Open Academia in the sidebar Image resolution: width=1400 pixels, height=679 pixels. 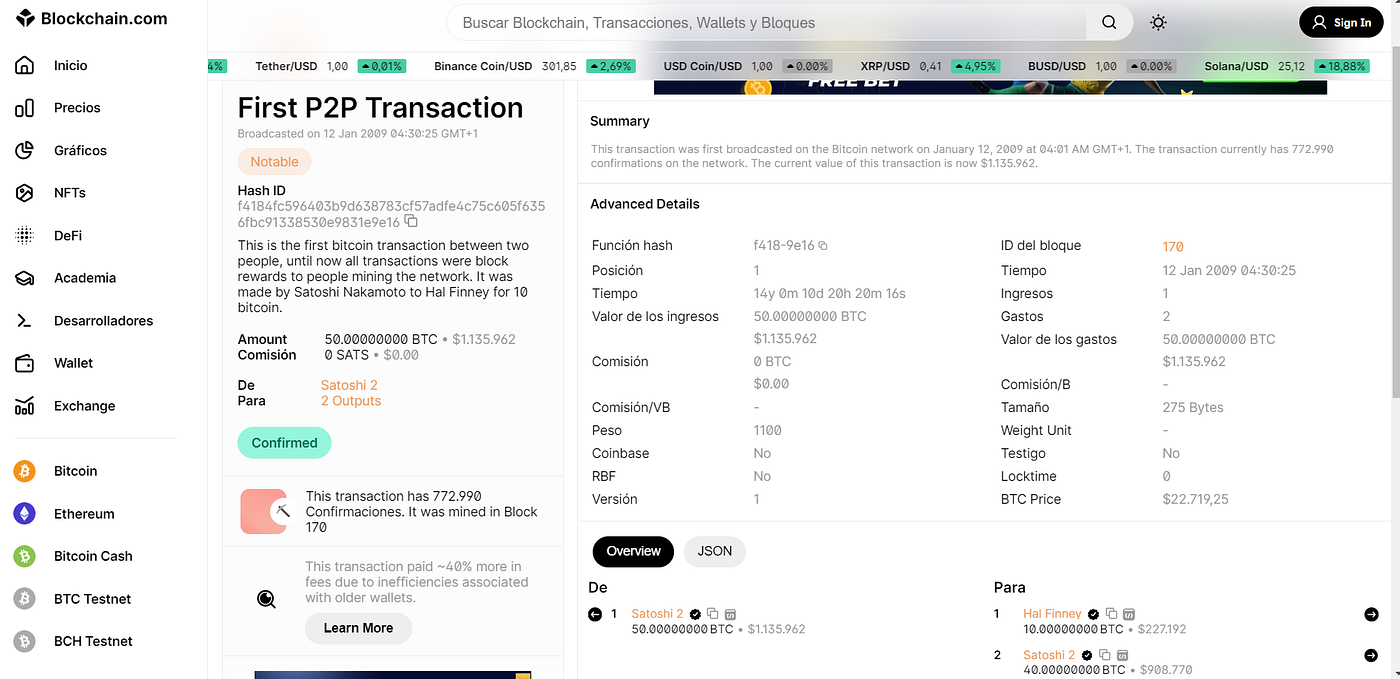(x=85, y=278)
